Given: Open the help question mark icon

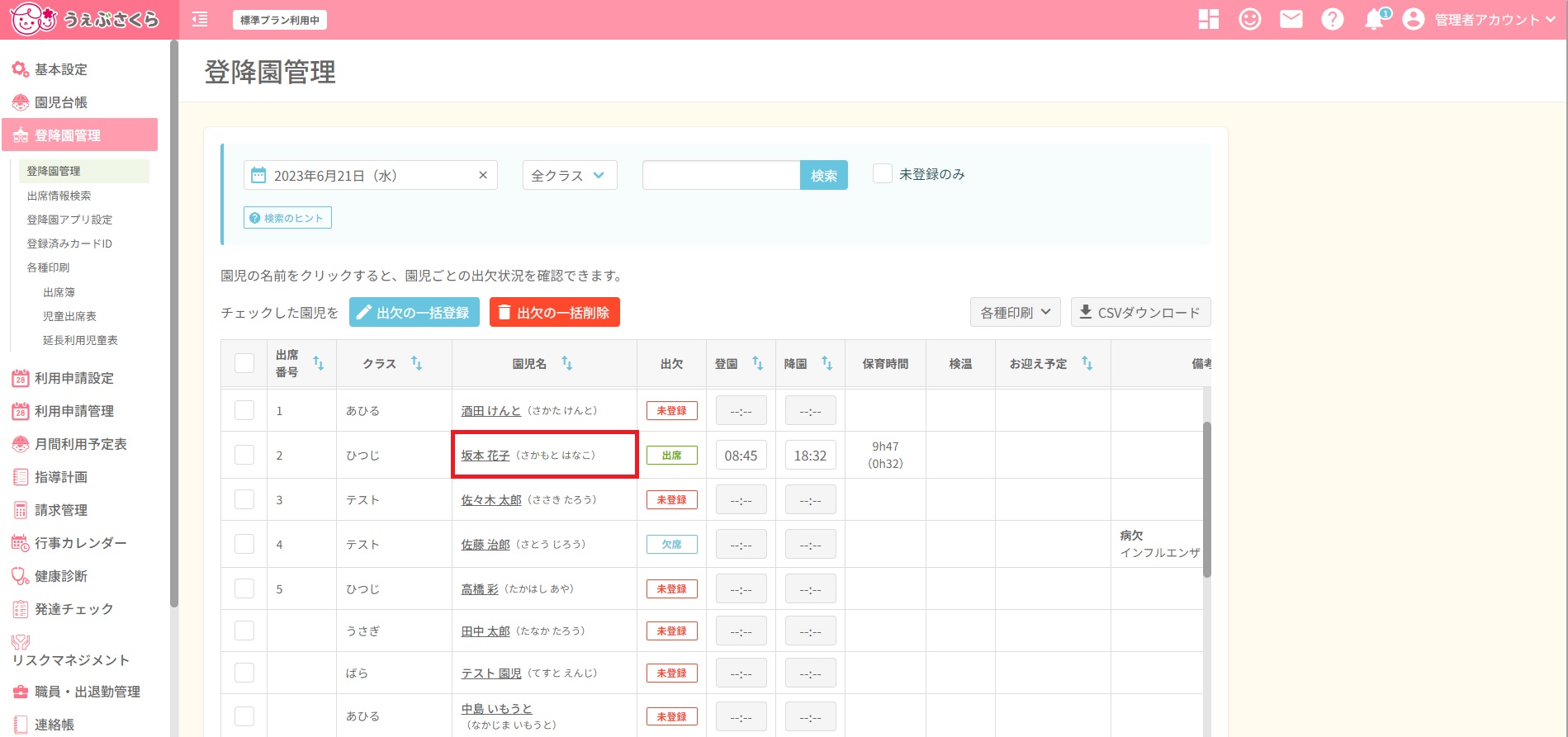Looking at the screenshot, I should click(1333, 19).
